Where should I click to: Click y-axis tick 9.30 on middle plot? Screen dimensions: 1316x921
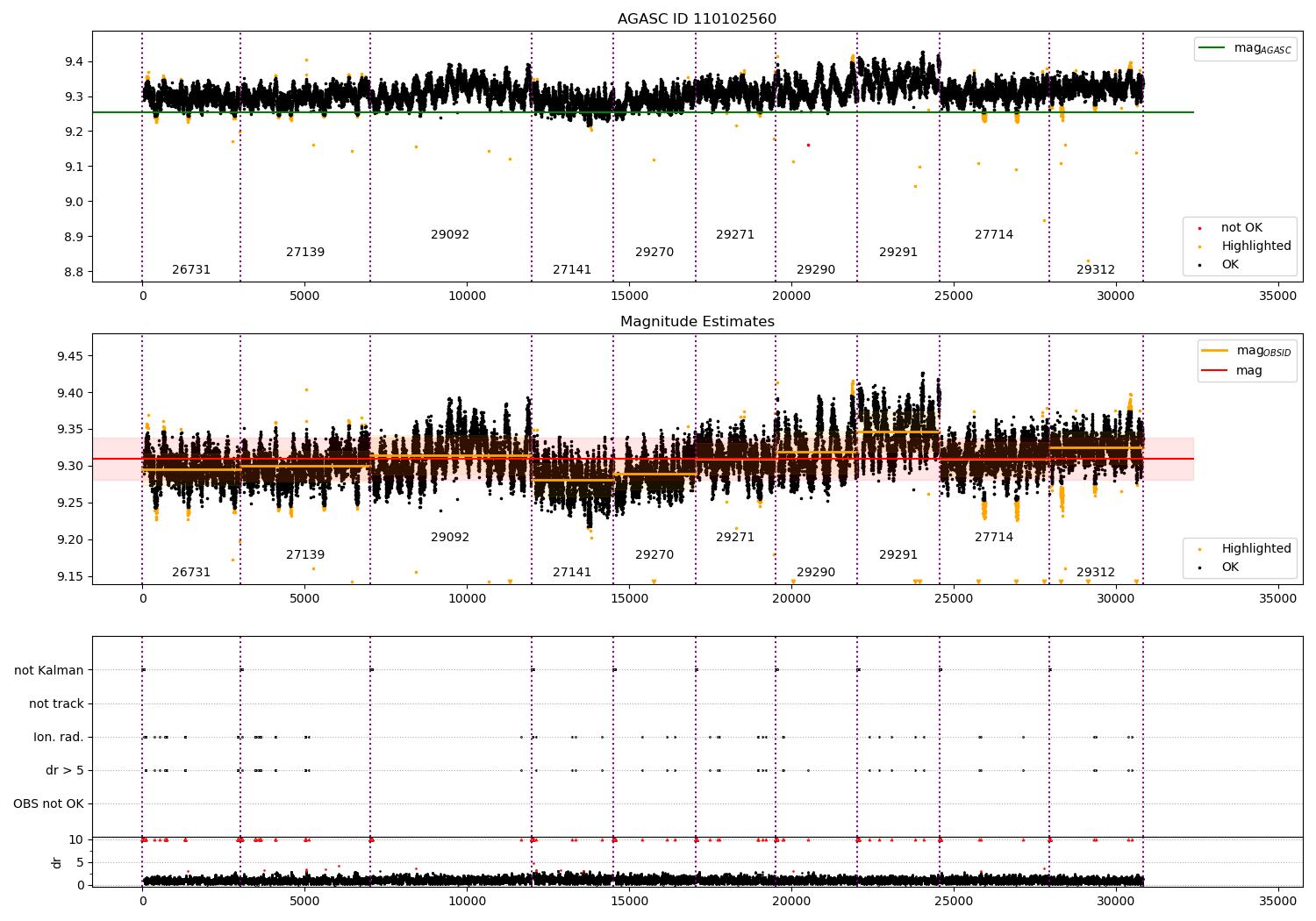tap(70, 466)
